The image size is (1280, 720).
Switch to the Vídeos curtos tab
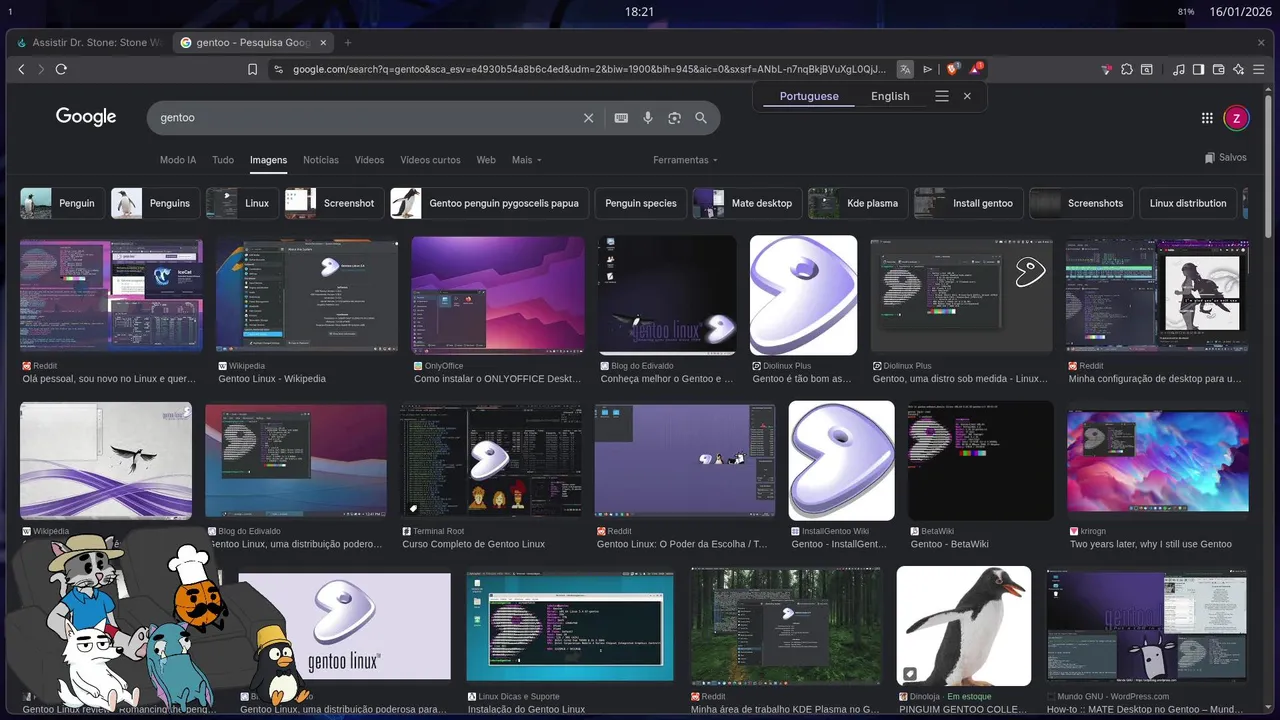click(x=430, y=160)
